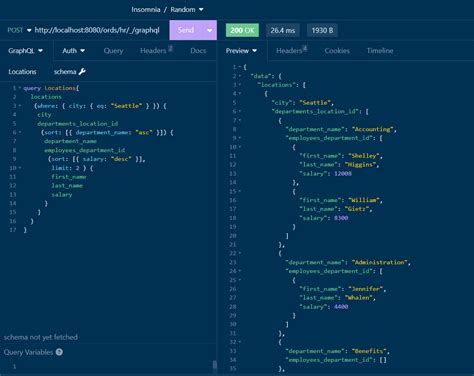
Task: Switch to the Query tab
Action: coord(113,51)
